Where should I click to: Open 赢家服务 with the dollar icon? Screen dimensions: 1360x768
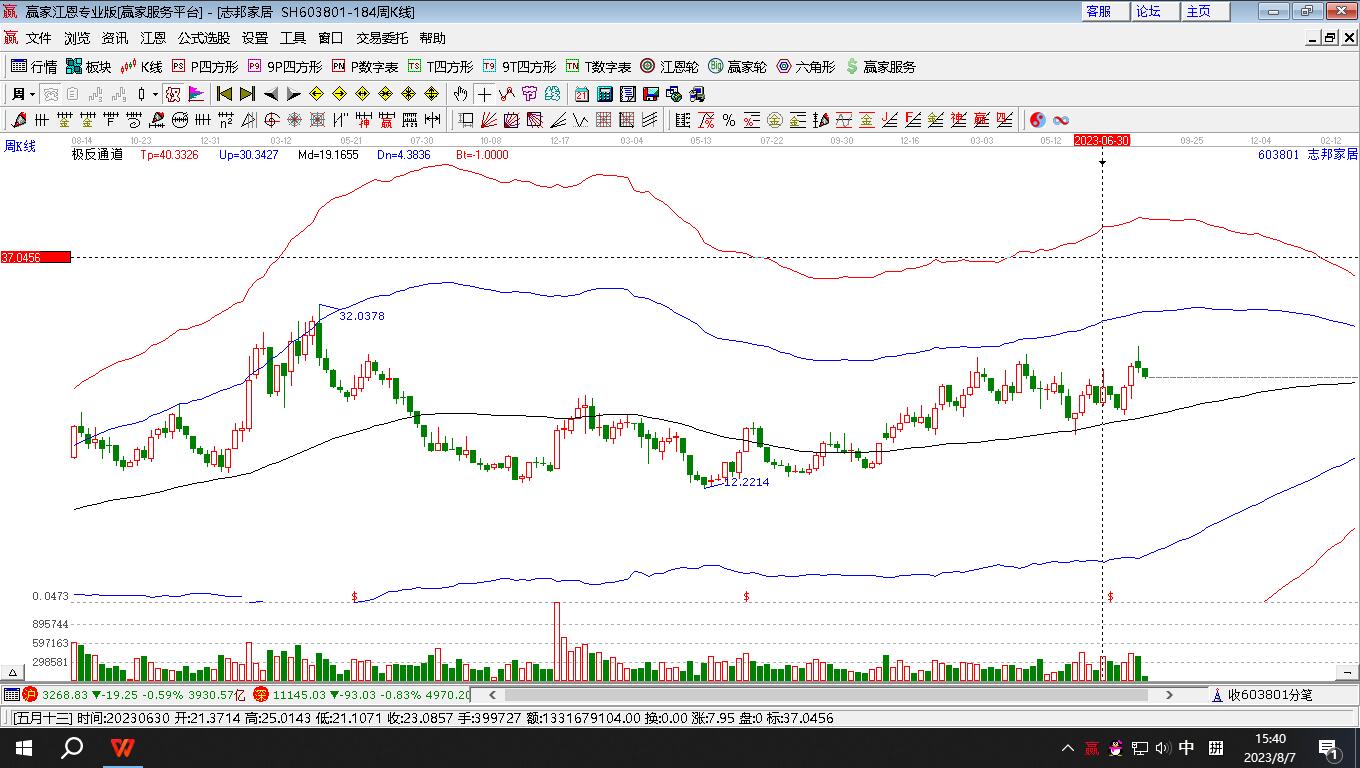(880, 67)
